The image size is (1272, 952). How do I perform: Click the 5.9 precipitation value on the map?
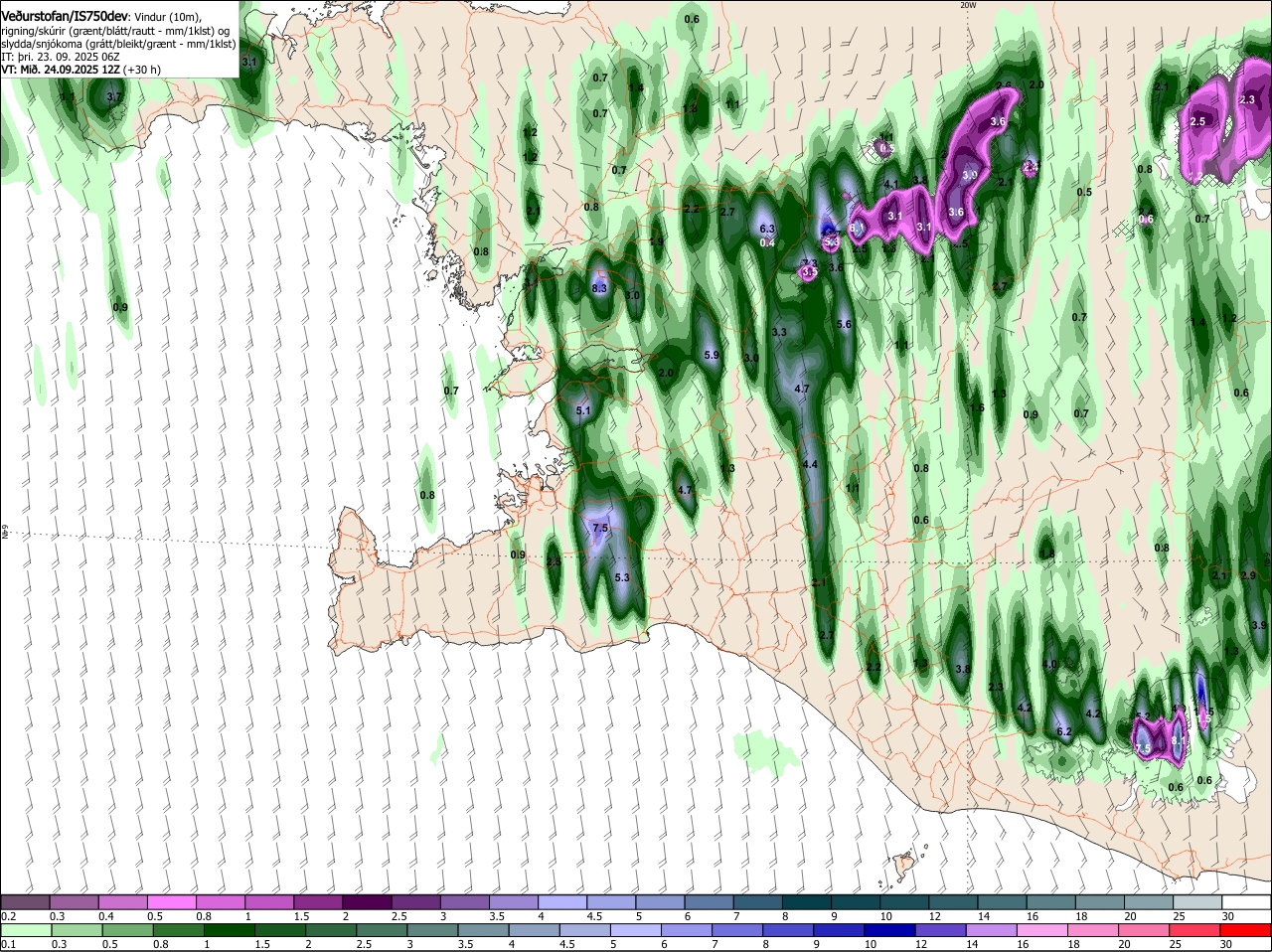coord(712,355)
